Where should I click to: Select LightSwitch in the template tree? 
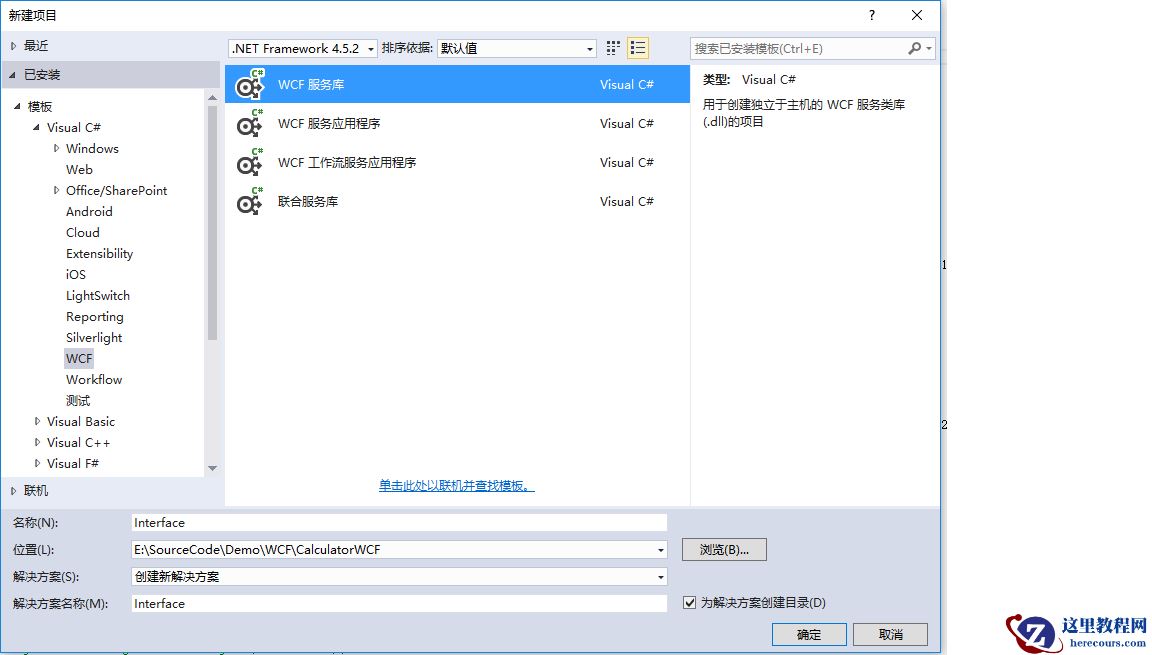(x=98, y=296)
